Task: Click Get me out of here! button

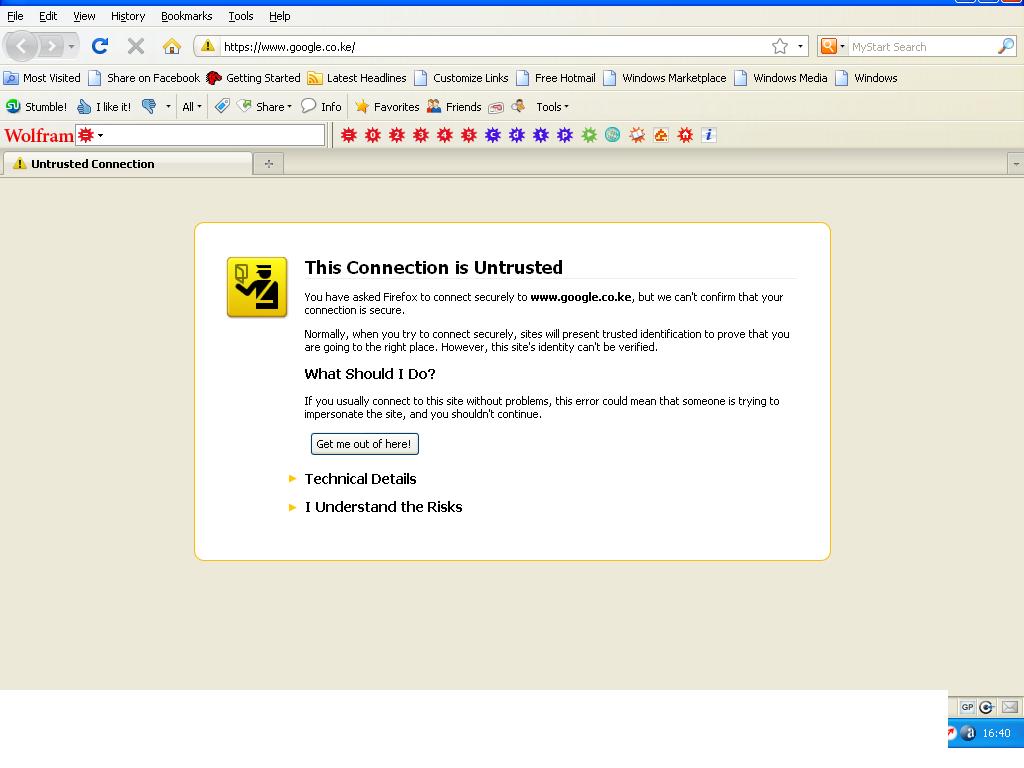Action: 364,444
